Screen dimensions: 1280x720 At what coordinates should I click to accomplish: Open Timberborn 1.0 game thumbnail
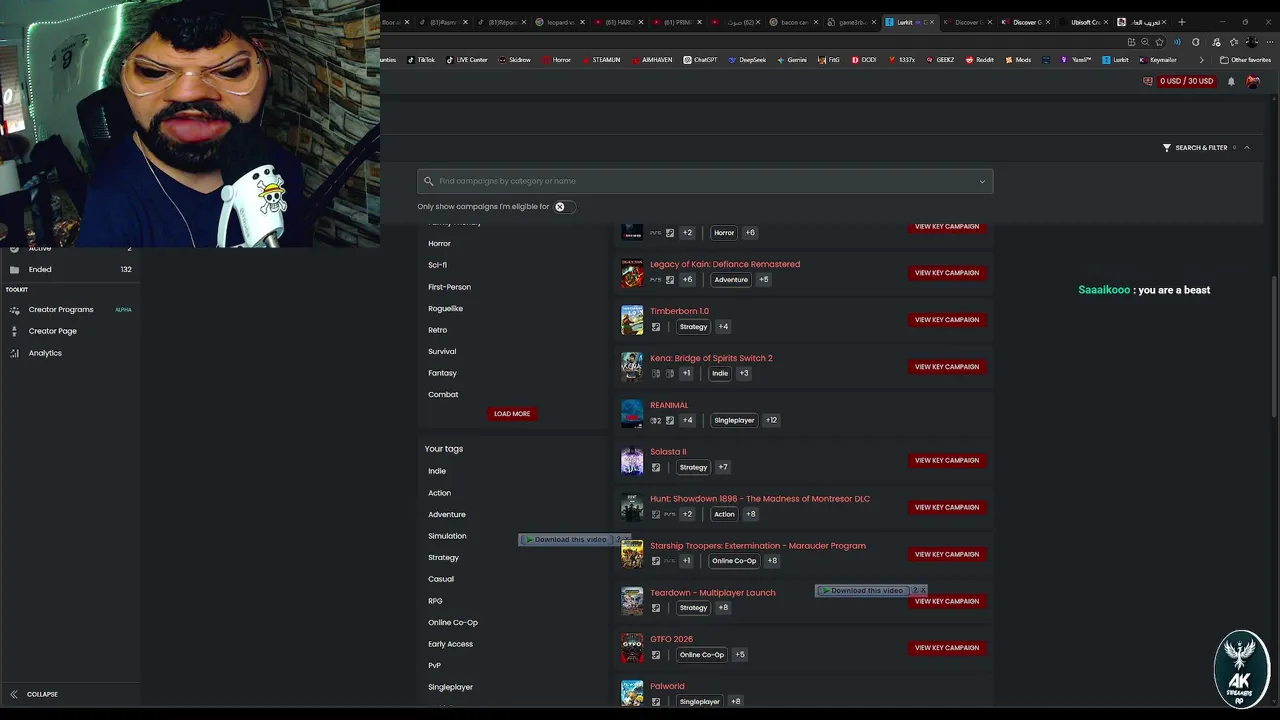coord(632,319)
